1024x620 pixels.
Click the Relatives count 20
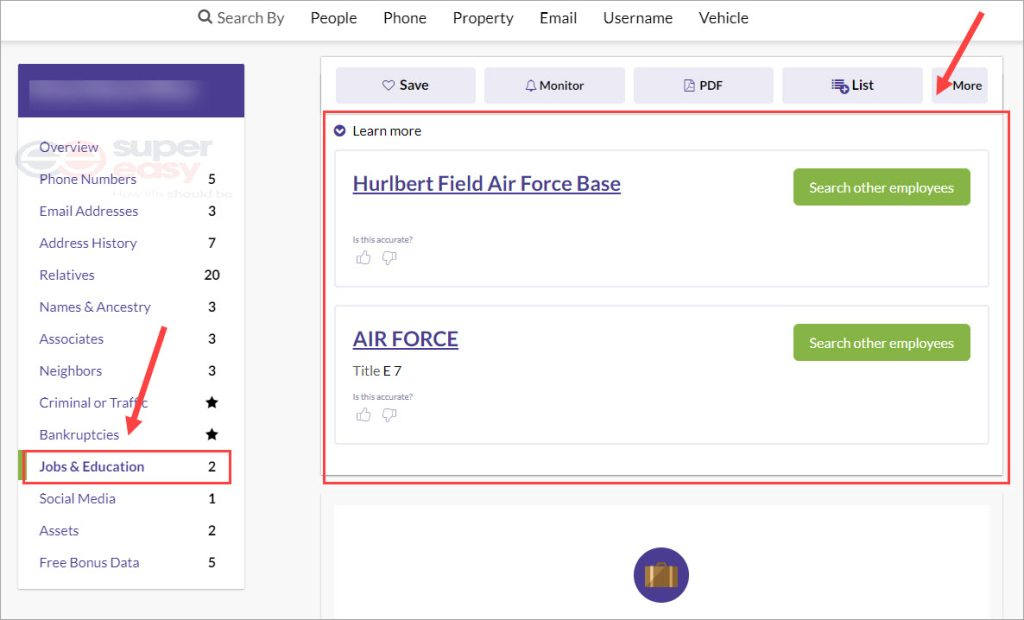pyautogui.click(x=212, y=275)
